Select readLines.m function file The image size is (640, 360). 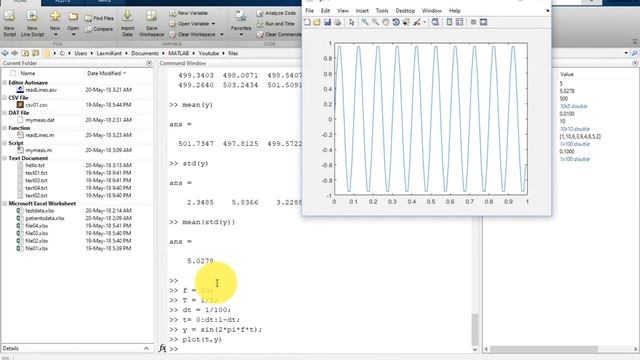pos(40,135)
